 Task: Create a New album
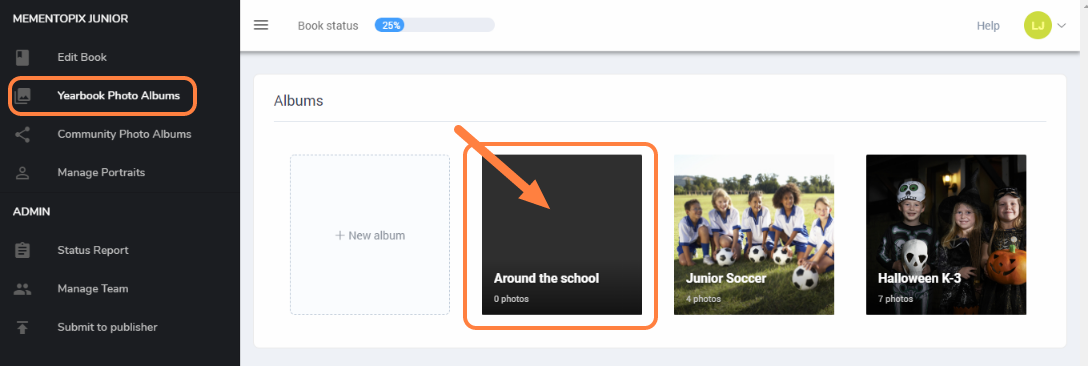[x=370, y=235]
